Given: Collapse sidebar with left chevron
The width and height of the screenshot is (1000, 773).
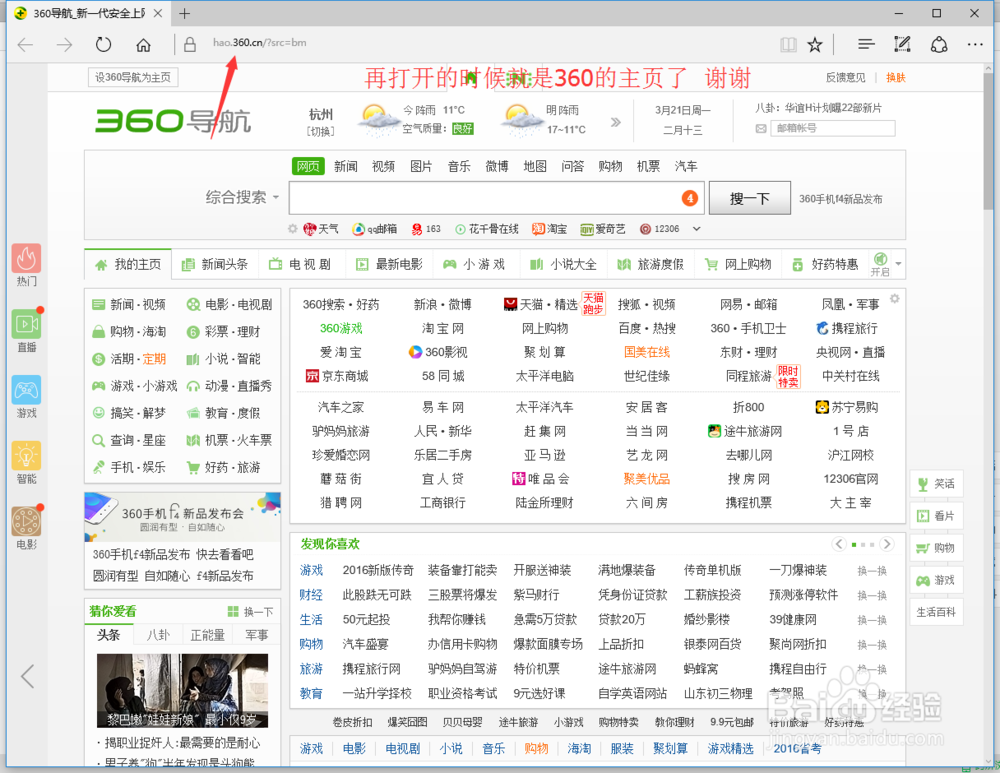Looking at the screenshot, I should 27,676.
